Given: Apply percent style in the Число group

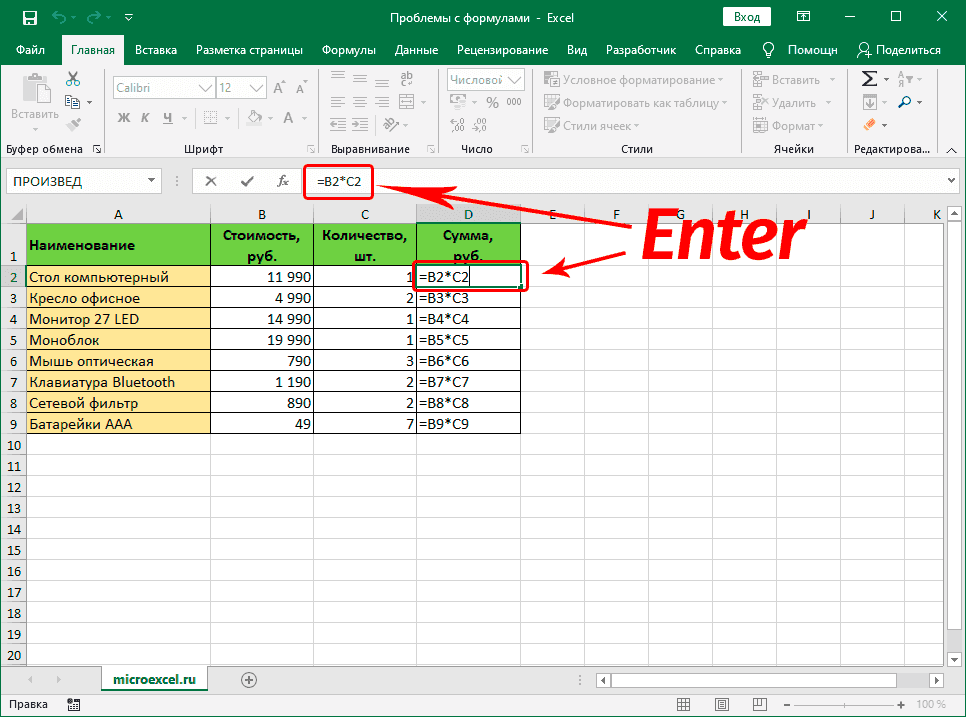Looking at the screenshot, I should point(491,101).
